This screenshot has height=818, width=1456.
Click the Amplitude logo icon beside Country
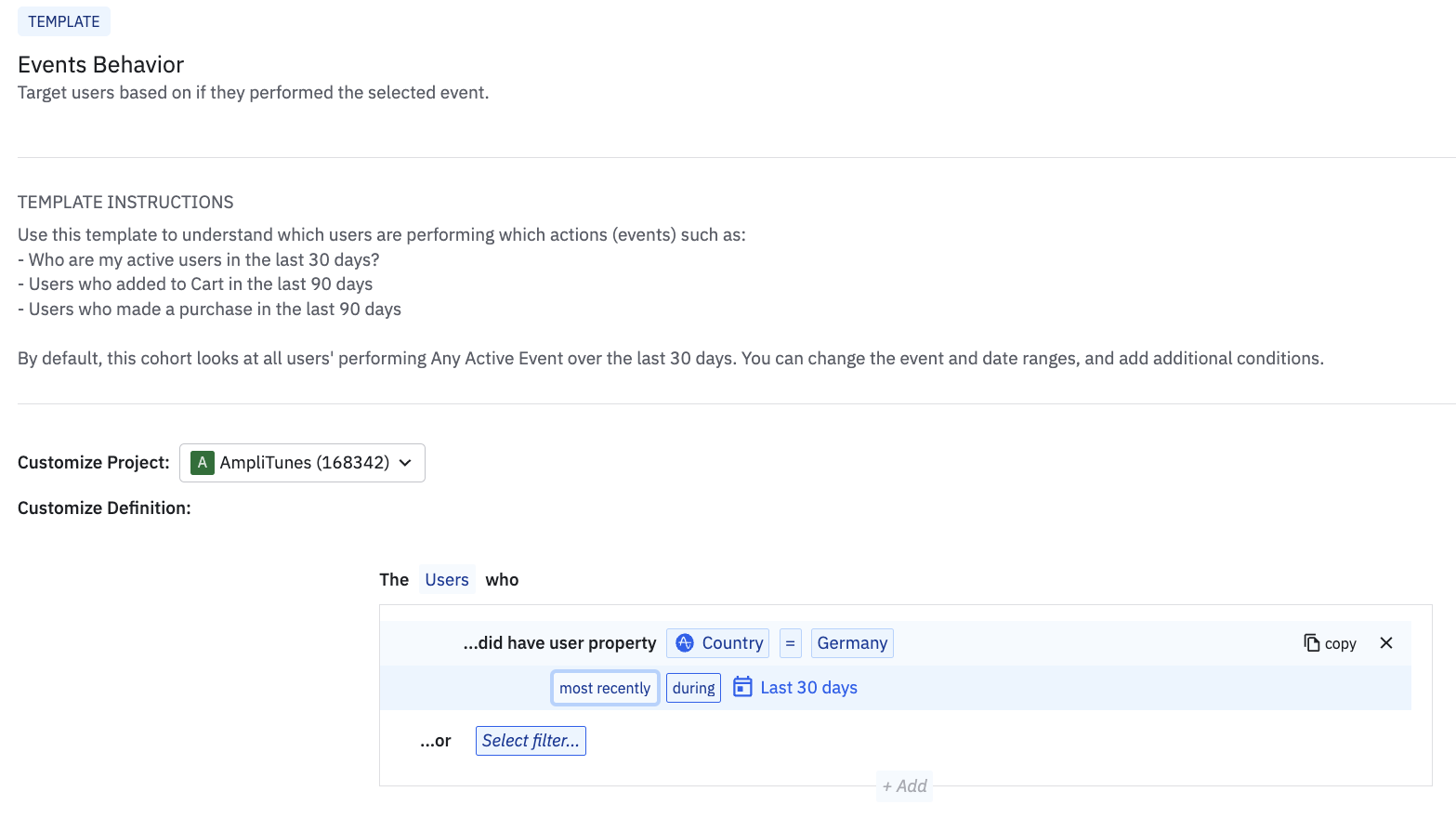685,643
